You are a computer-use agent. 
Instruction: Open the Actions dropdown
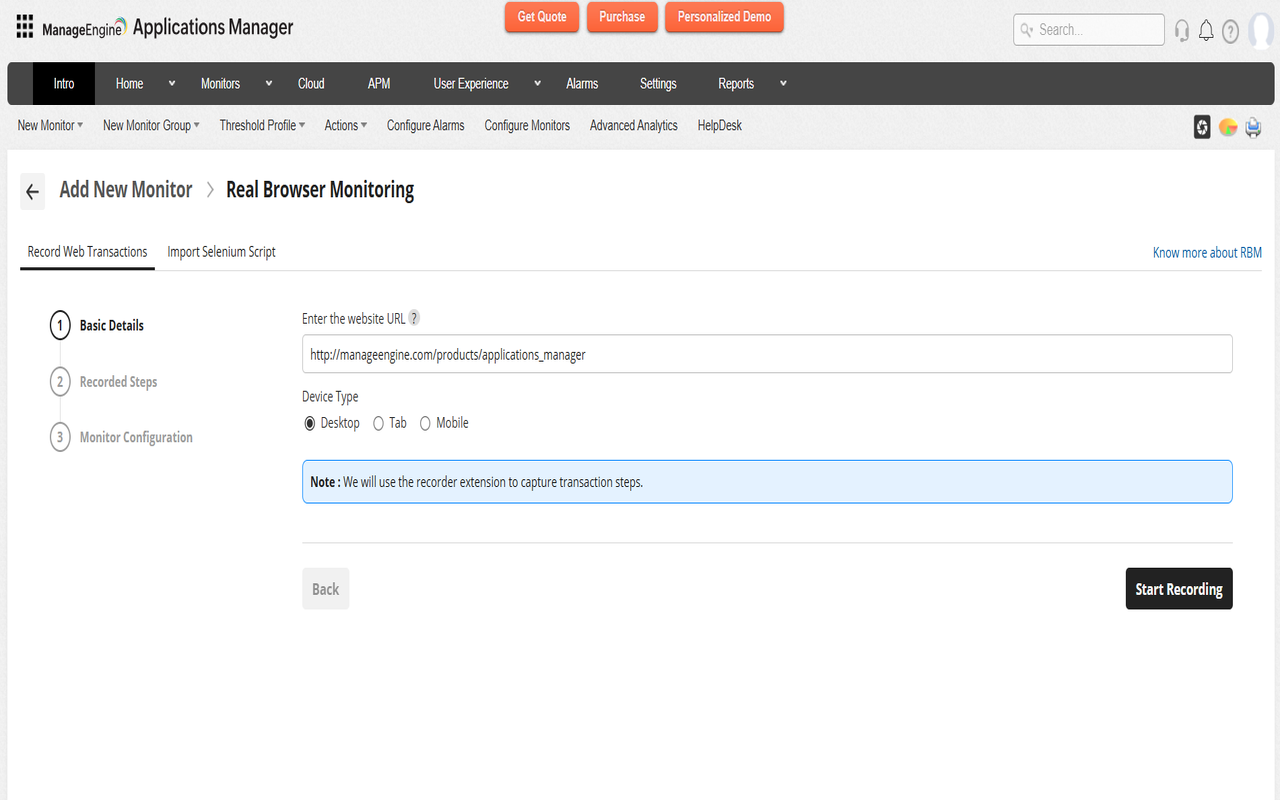(346, 125)
